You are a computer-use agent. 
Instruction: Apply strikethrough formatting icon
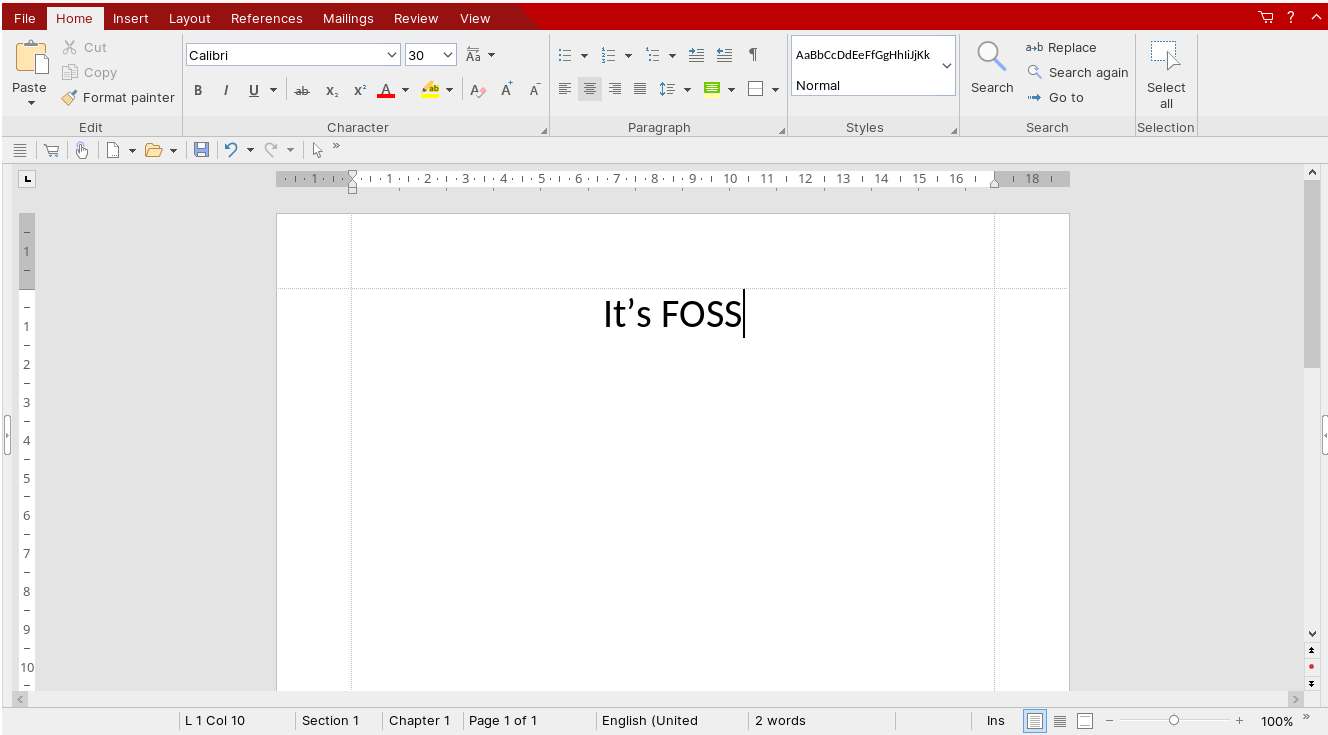301,90
